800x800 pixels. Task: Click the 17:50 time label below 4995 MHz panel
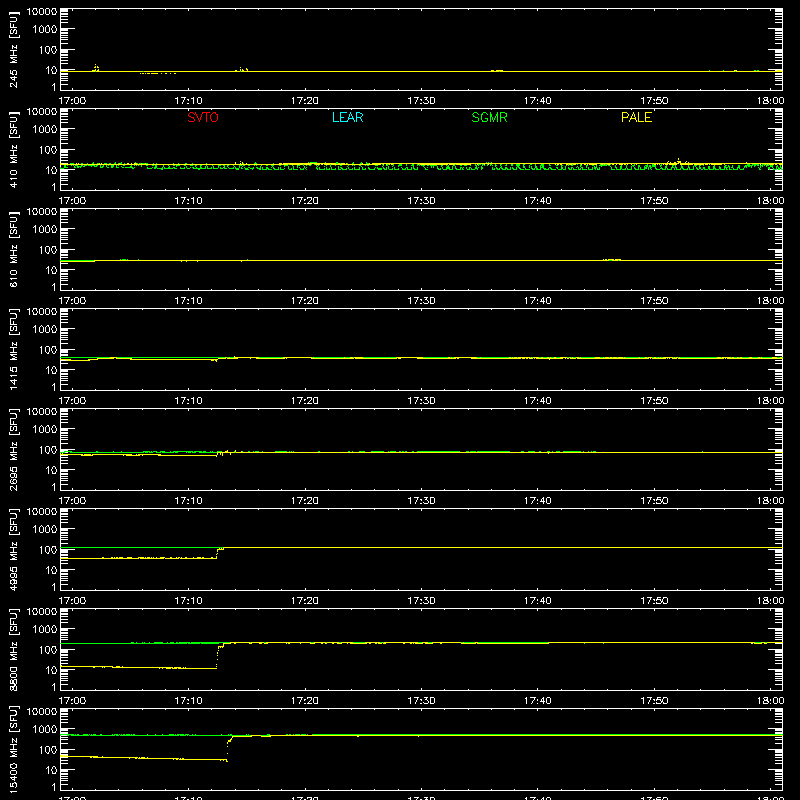coord(654,601)
